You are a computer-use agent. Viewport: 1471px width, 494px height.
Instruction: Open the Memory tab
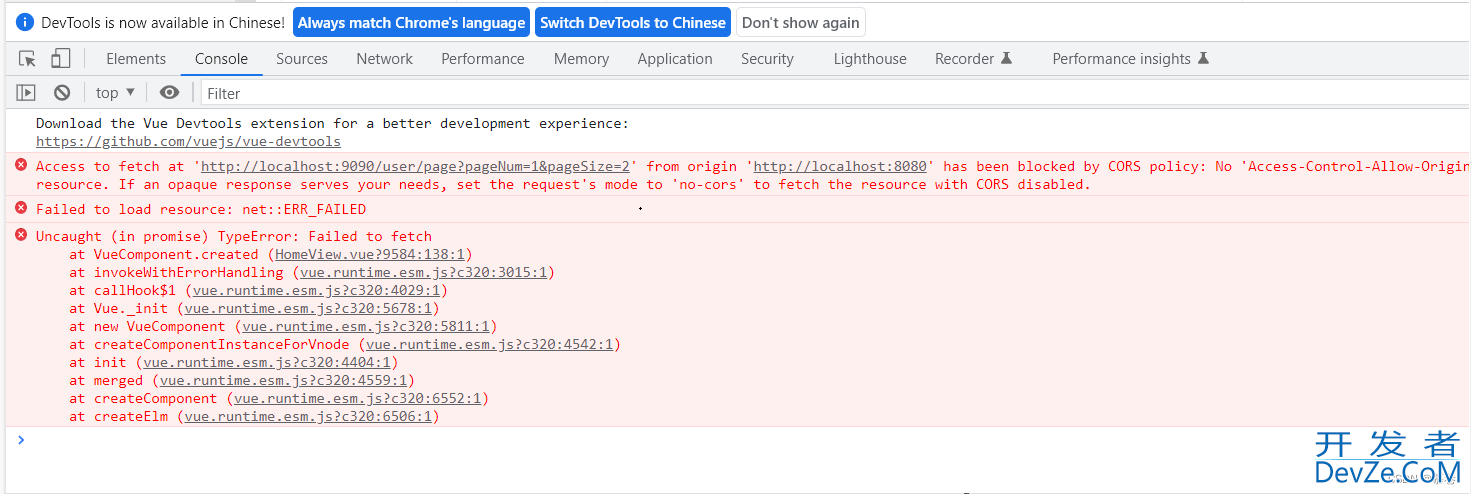[581, 58]
